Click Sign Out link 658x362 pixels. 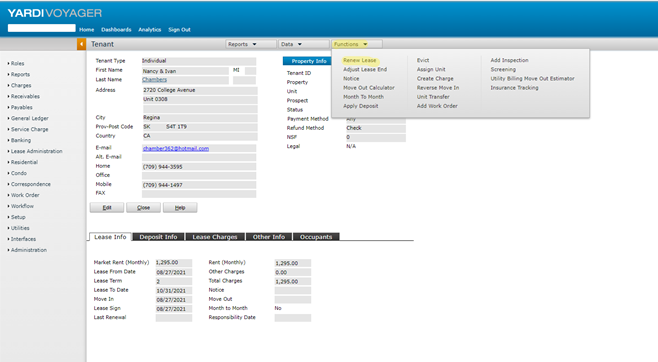pyautogui.click(x=179, y=30)
